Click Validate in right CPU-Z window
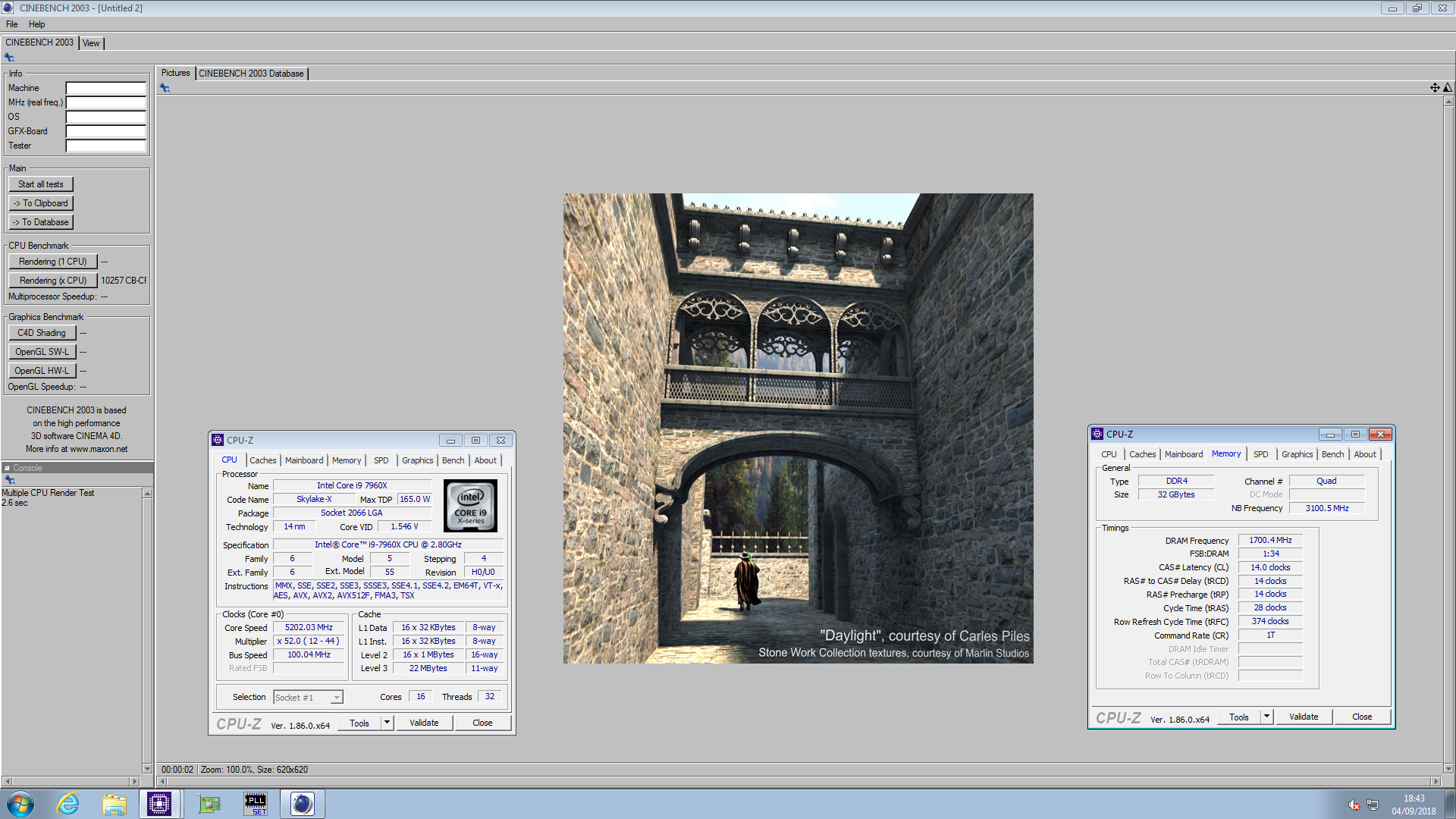 1304,717
